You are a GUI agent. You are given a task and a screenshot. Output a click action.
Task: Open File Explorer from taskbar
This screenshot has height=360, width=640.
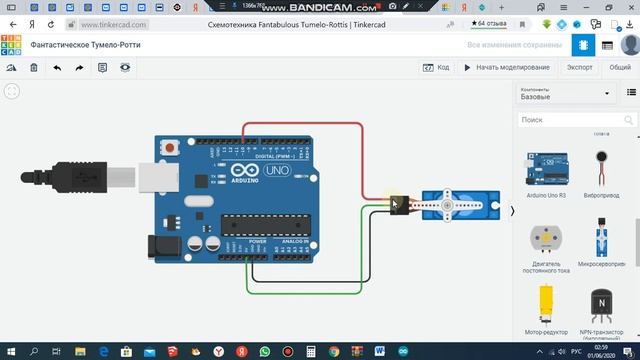[80, 351]
